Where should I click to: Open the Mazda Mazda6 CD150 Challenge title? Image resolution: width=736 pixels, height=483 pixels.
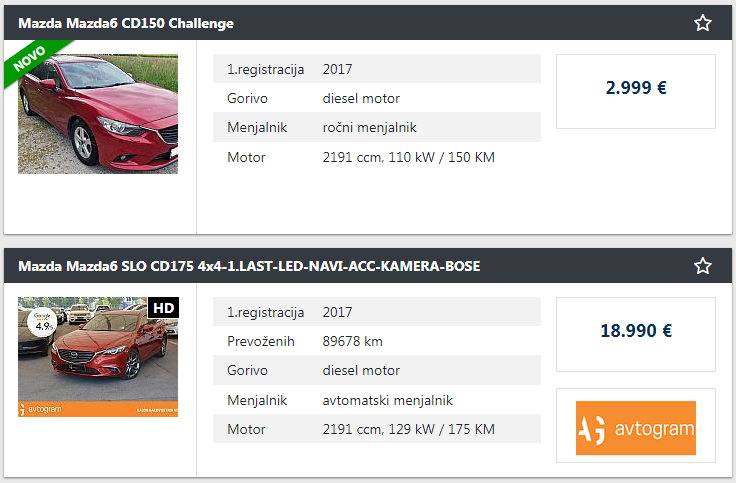pos(126,23)
